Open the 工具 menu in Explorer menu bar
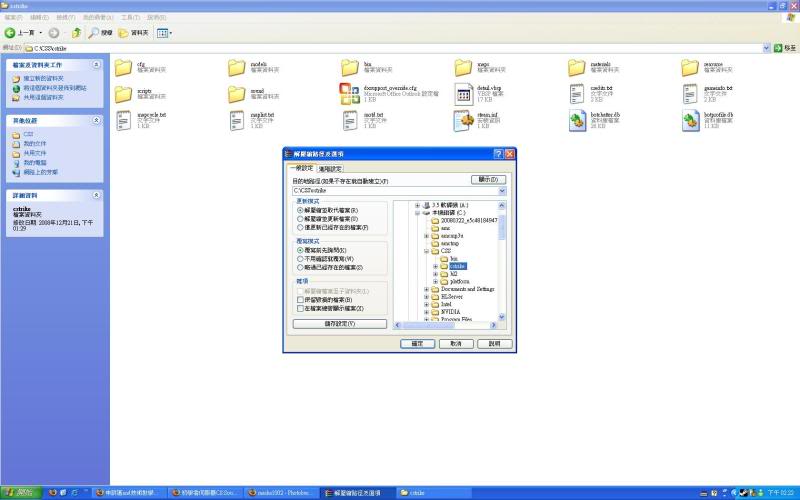This screenshot has height=500, width=800. coord(130,18)
